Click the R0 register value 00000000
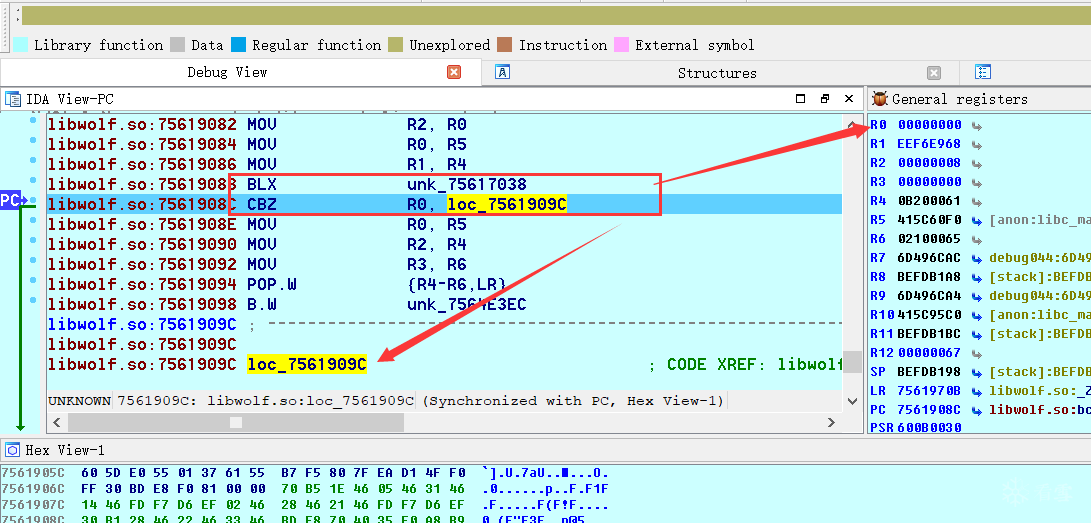This screenshot has height=523, width=1091. tap(930, 125)
